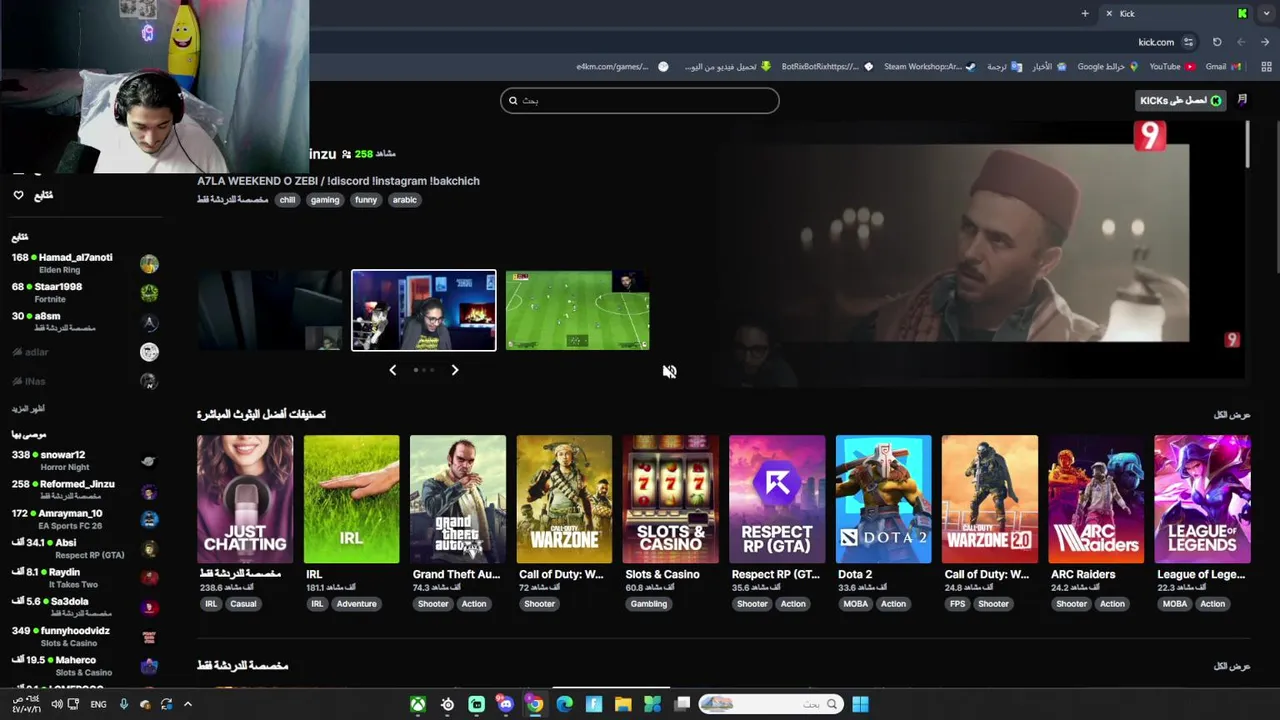Click the funny tag on featured stream
Screen dimensions: 1280x720
[366, 200]
